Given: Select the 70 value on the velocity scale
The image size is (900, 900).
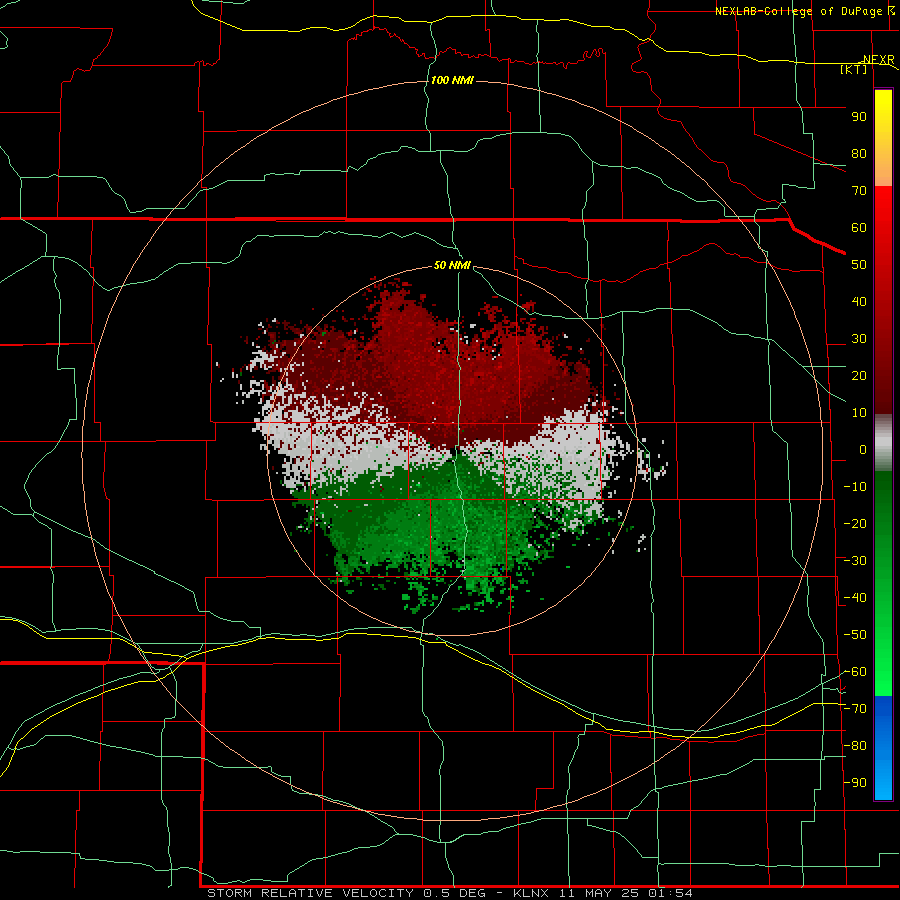Looking at the screenshot, I should (x=859, y=191).
